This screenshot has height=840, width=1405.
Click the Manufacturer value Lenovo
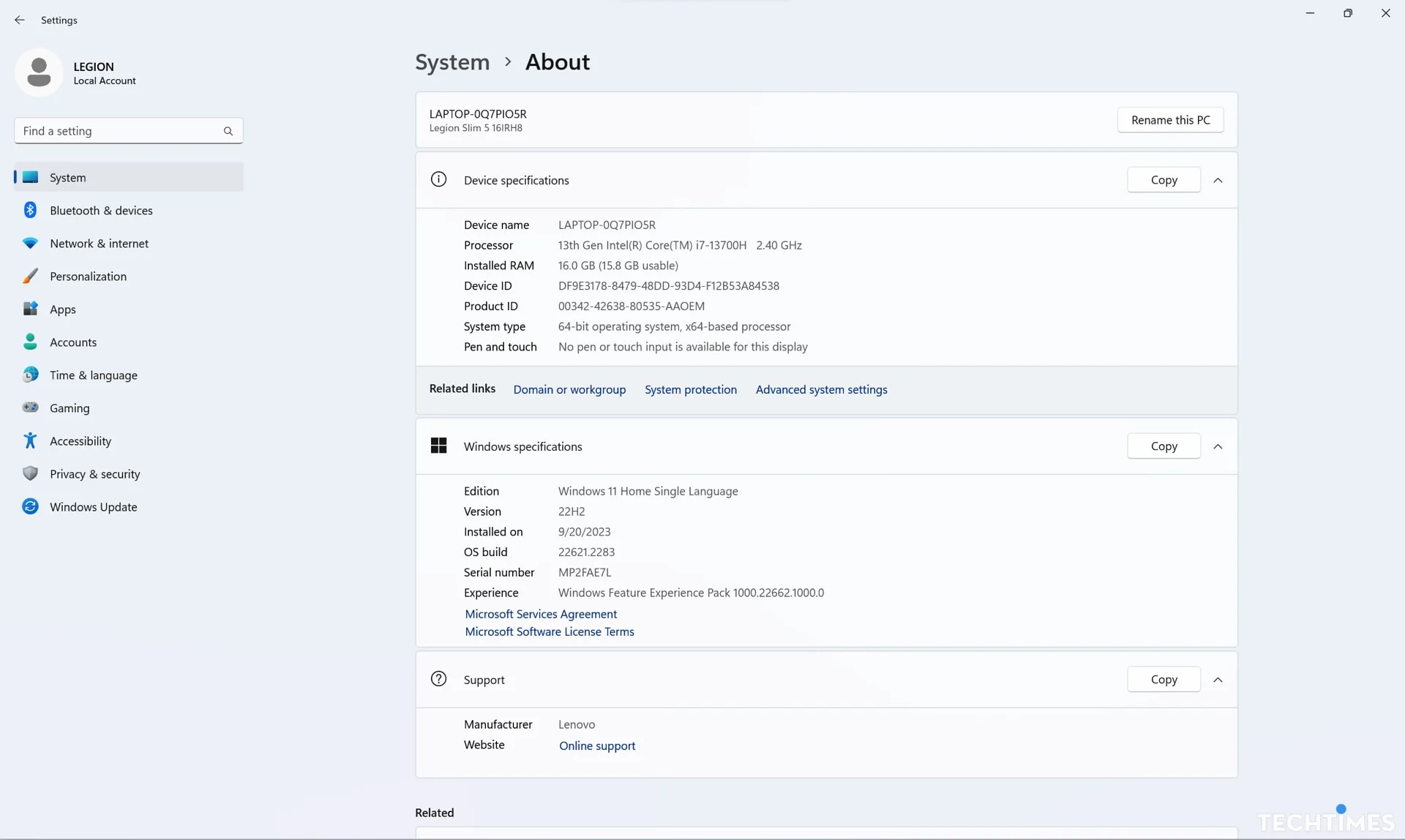click(577, 725)
